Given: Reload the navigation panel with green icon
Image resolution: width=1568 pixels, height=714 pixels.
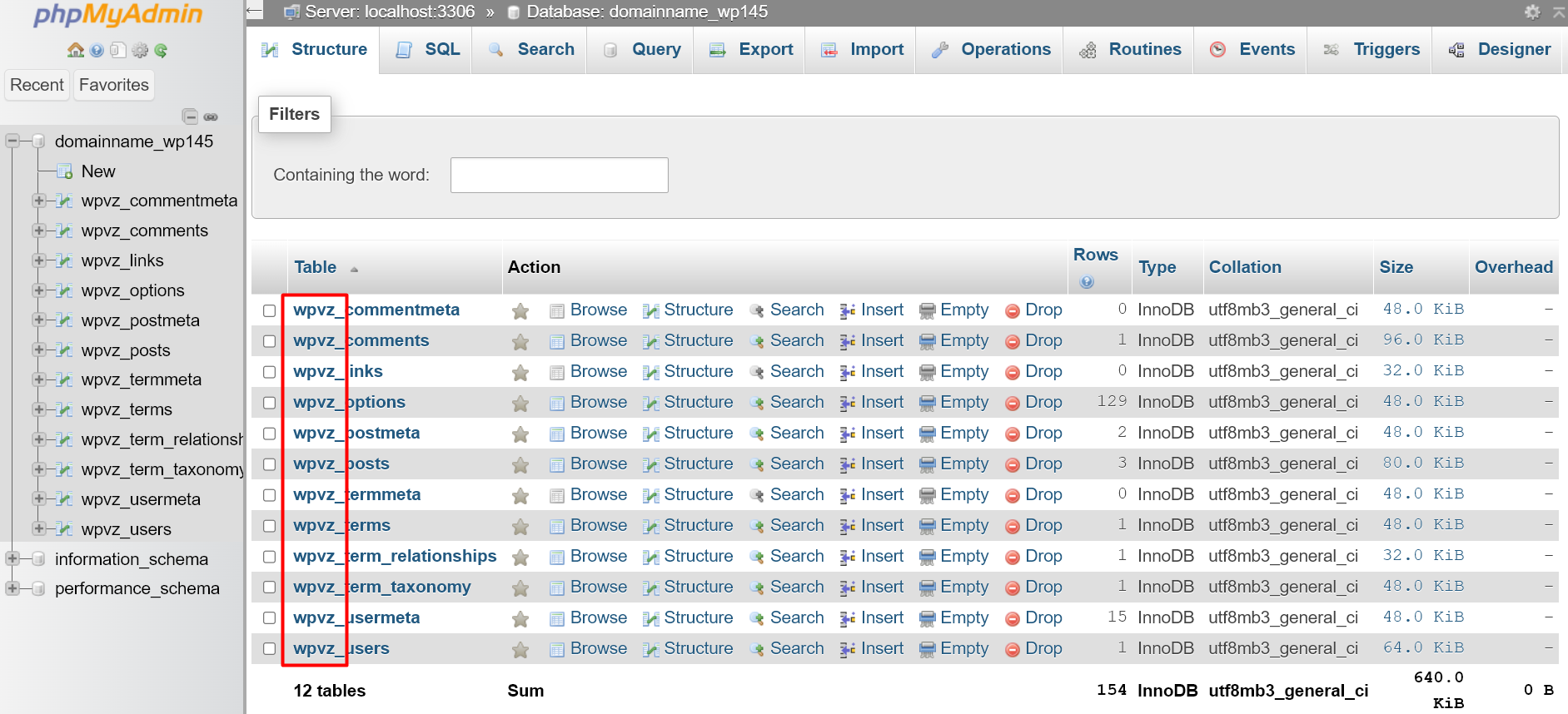Looking at the screenshot, I should pyautogui.click(x=161, y=50).
